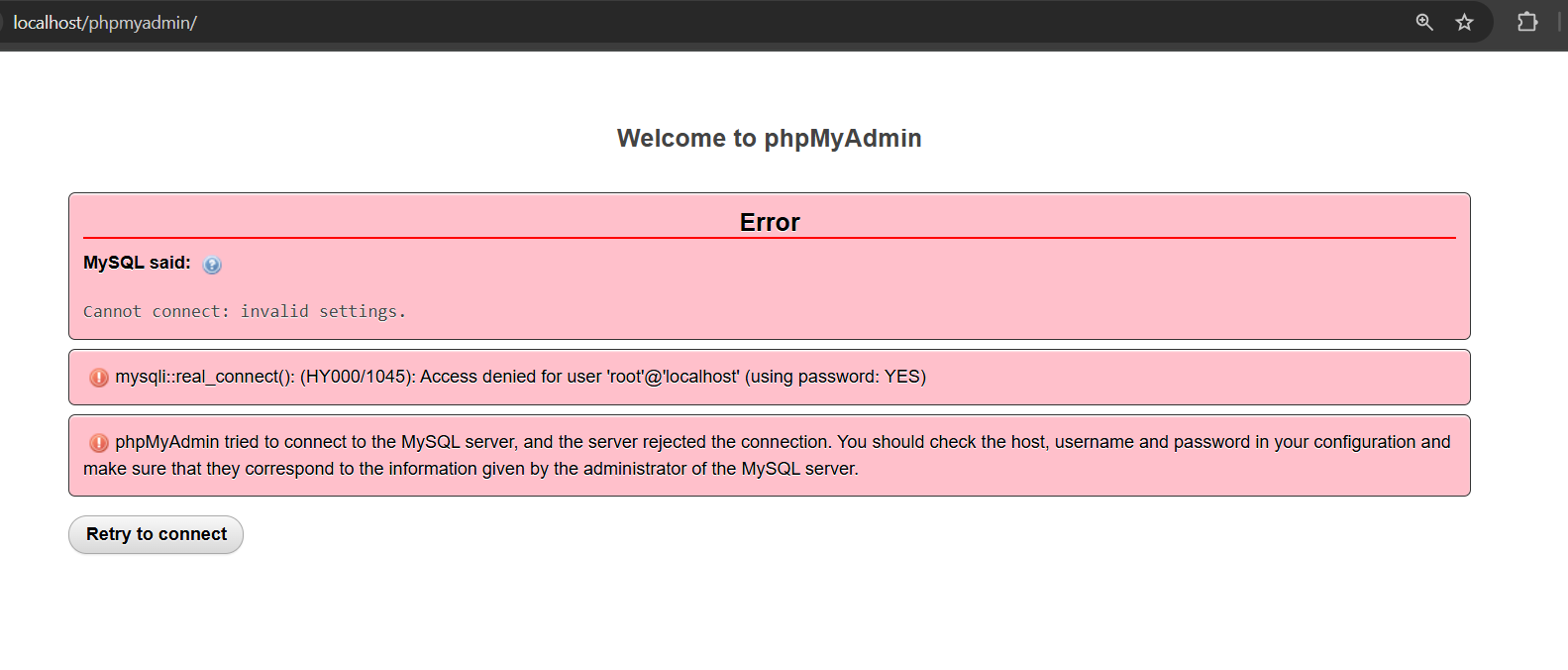Focus the localhost/phpmyadmin/ address bar URL
This screenshot has width=1568, height=670.
pyautogui.click(x=105, y=23)
